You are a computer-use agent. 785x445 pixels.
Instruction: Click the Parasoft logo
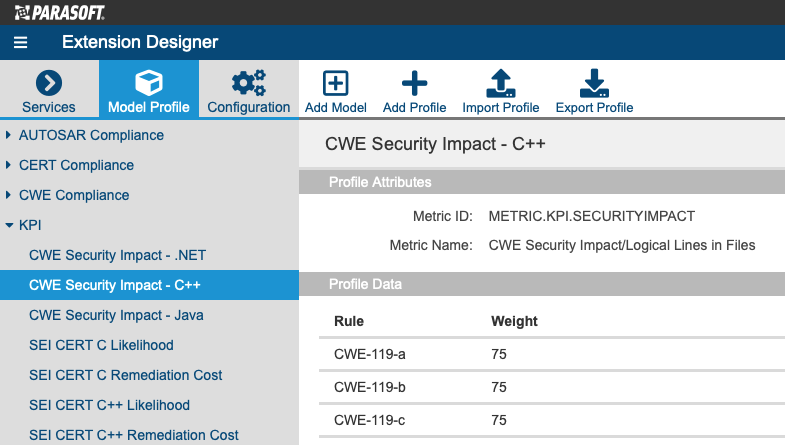[60, 13]
